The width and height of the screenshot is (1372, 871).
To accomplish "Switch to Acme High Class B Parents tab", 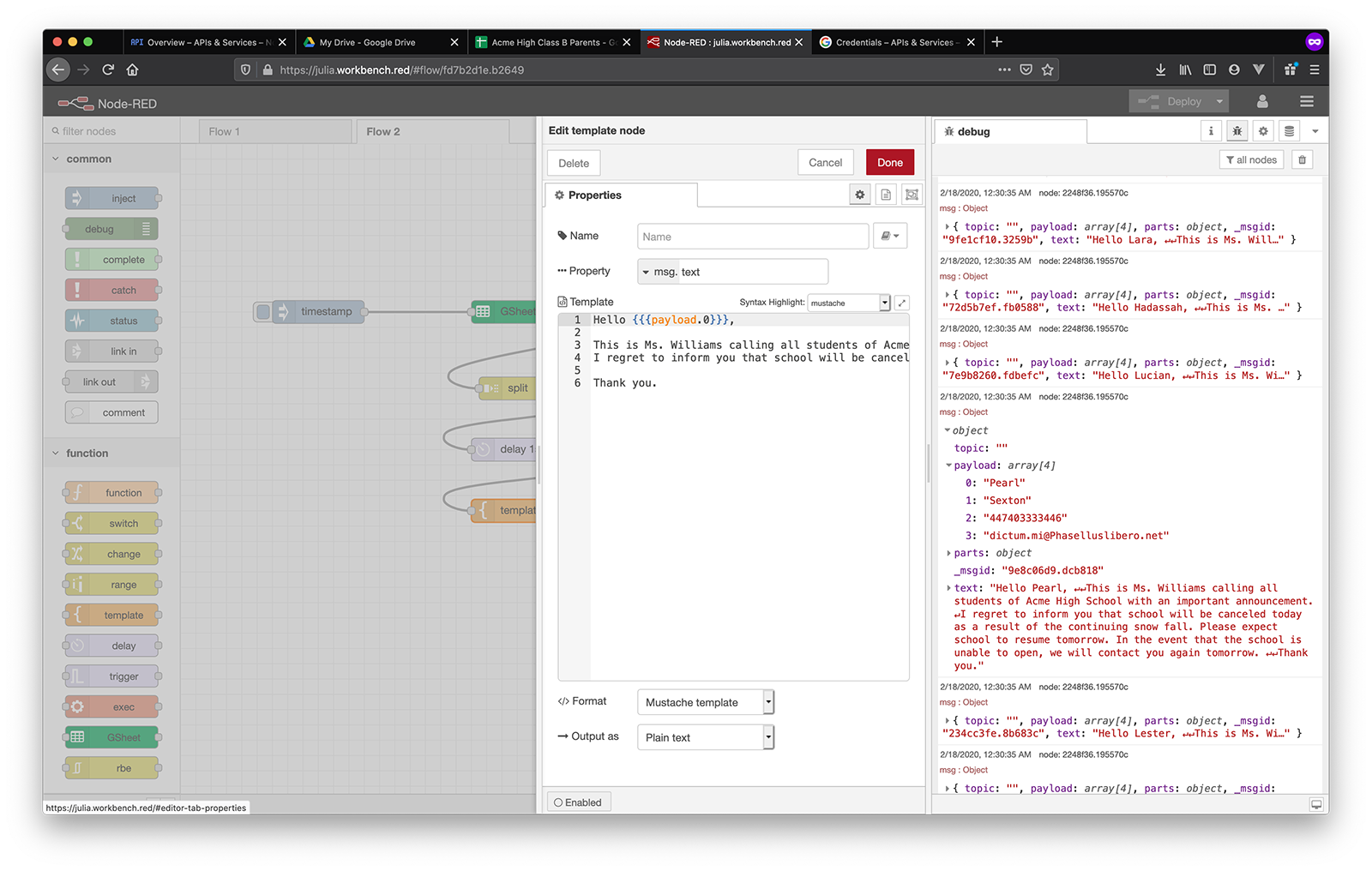I will pyautogui.click(x=553, y=42).
